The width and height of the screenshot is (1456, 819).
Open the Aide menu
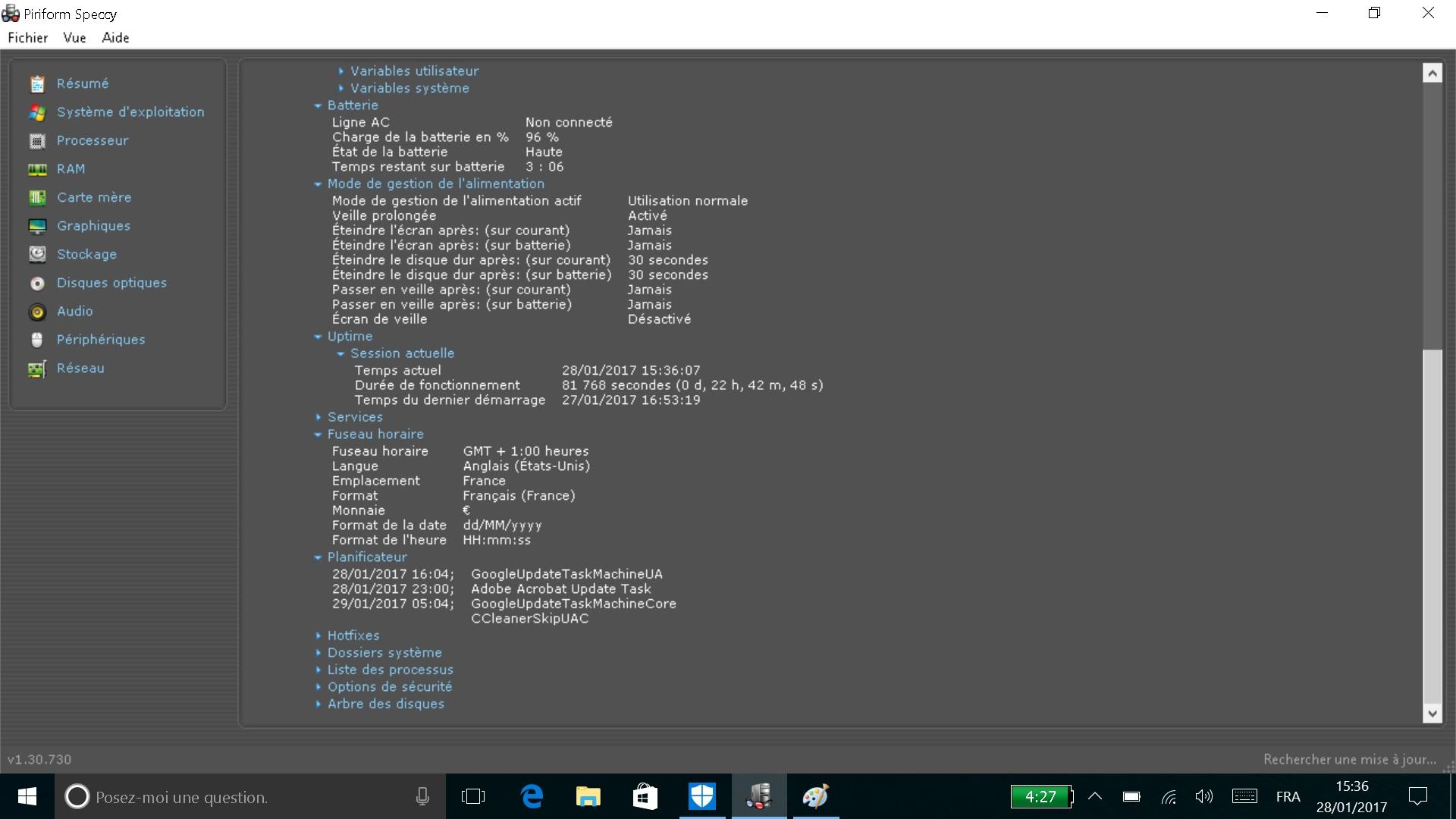(x=115, y=38)
